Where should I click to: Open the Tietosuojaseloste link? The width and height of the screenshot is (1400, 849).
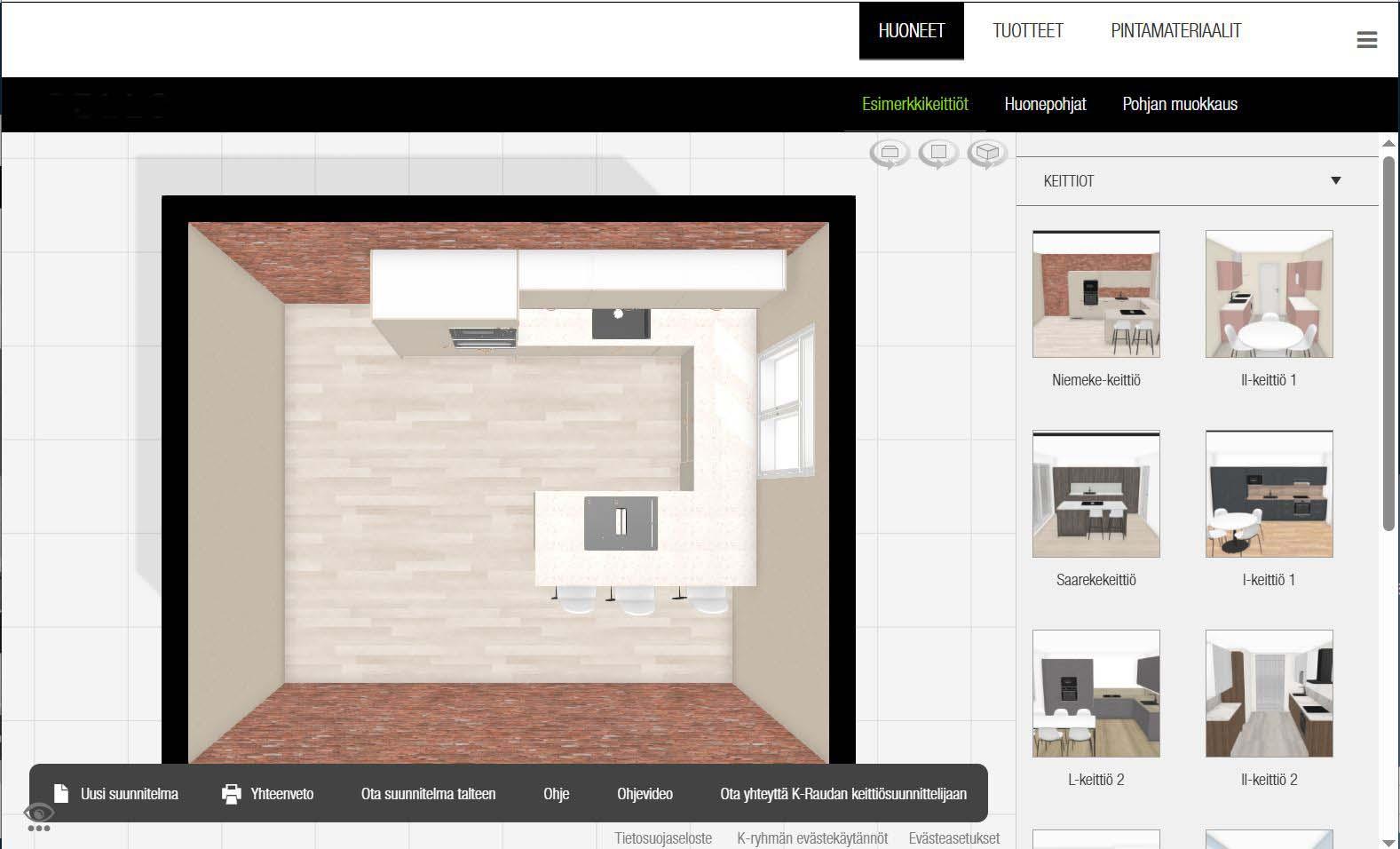tap(663, 838)
